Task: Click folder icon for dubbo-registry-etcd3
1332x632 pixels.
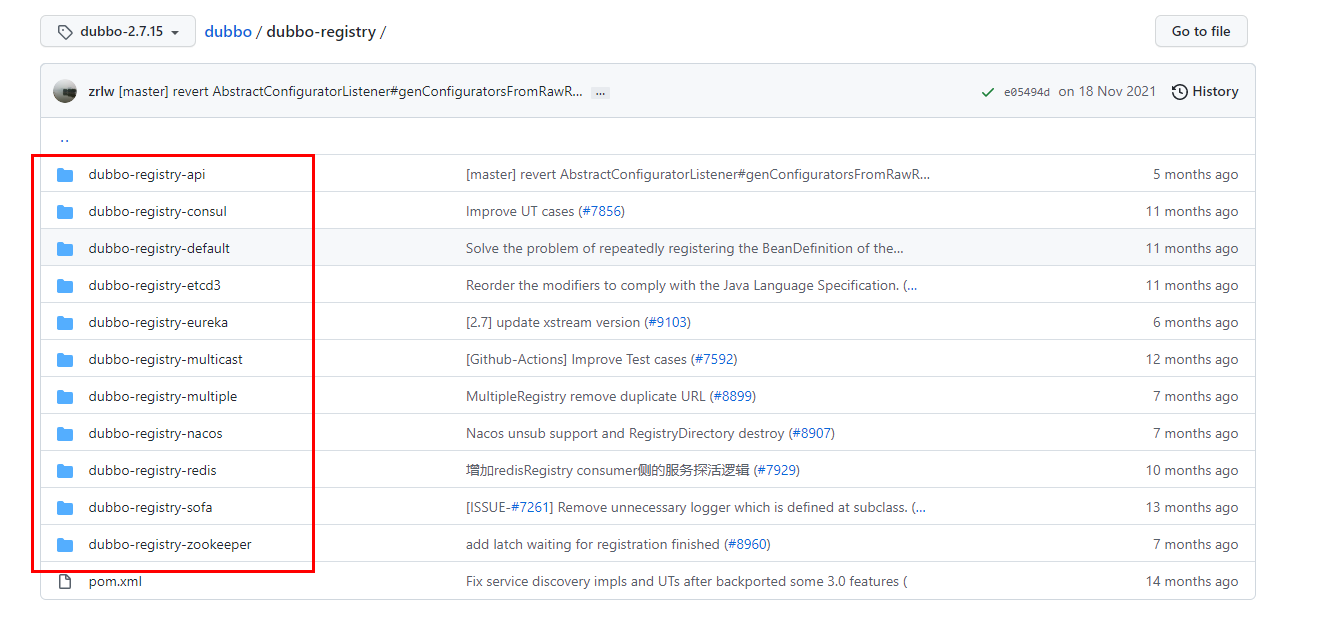Action: [65, 286]
